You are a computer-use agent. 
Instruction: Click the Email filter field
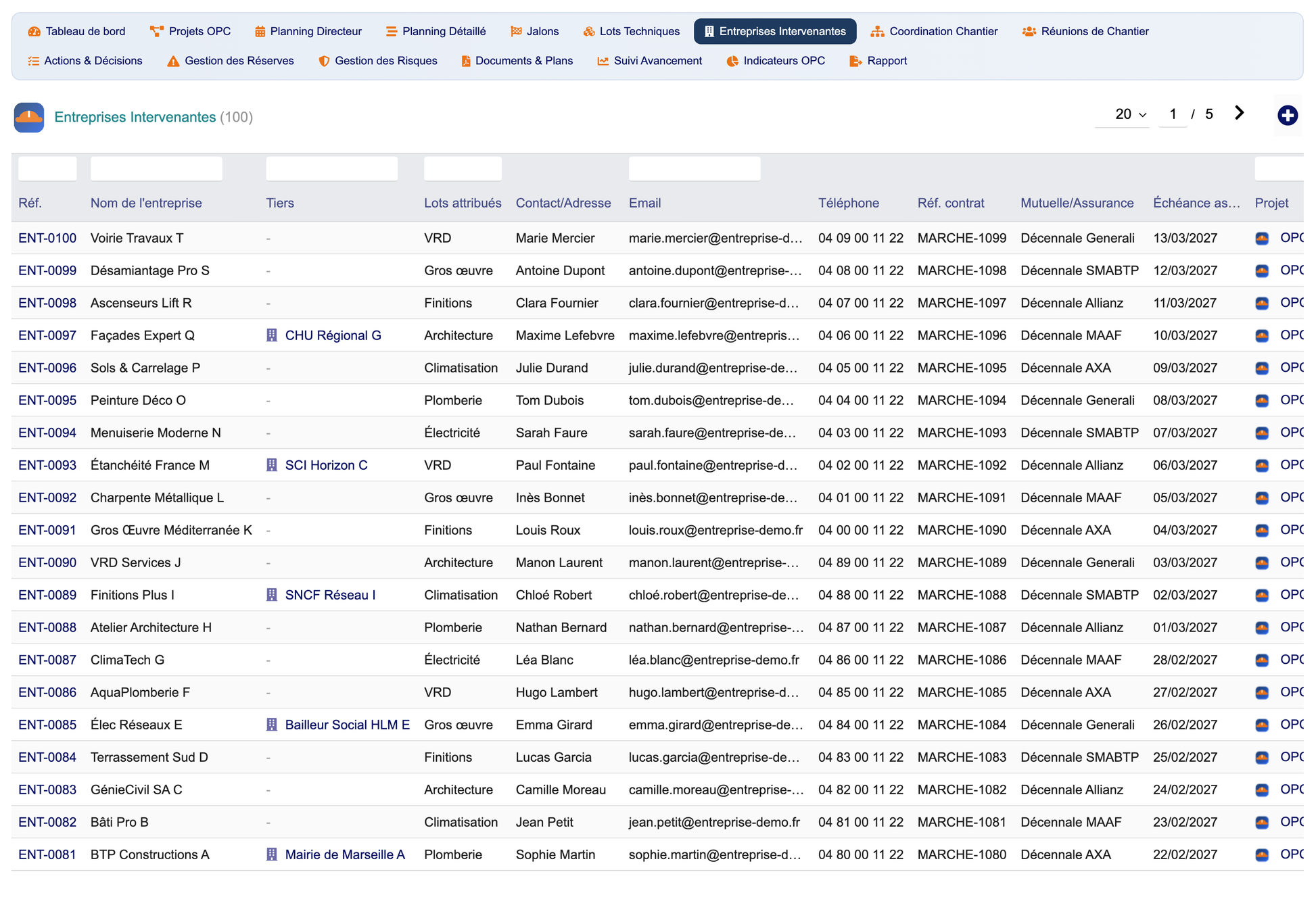pos(695,168)
